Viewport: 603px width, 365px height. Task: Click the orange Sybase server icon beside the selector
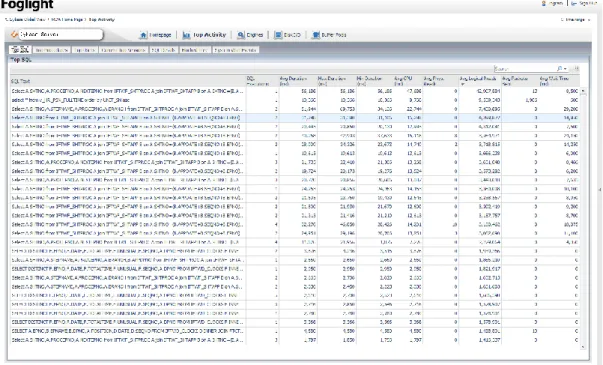(x=14, y=35)
